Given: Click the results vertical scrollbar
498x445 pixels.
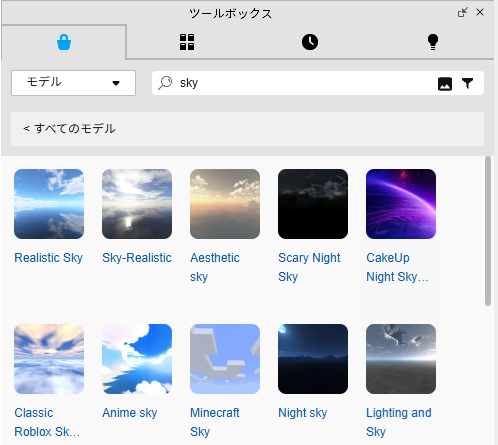Looking at the screenshot, I should (488, 231).
